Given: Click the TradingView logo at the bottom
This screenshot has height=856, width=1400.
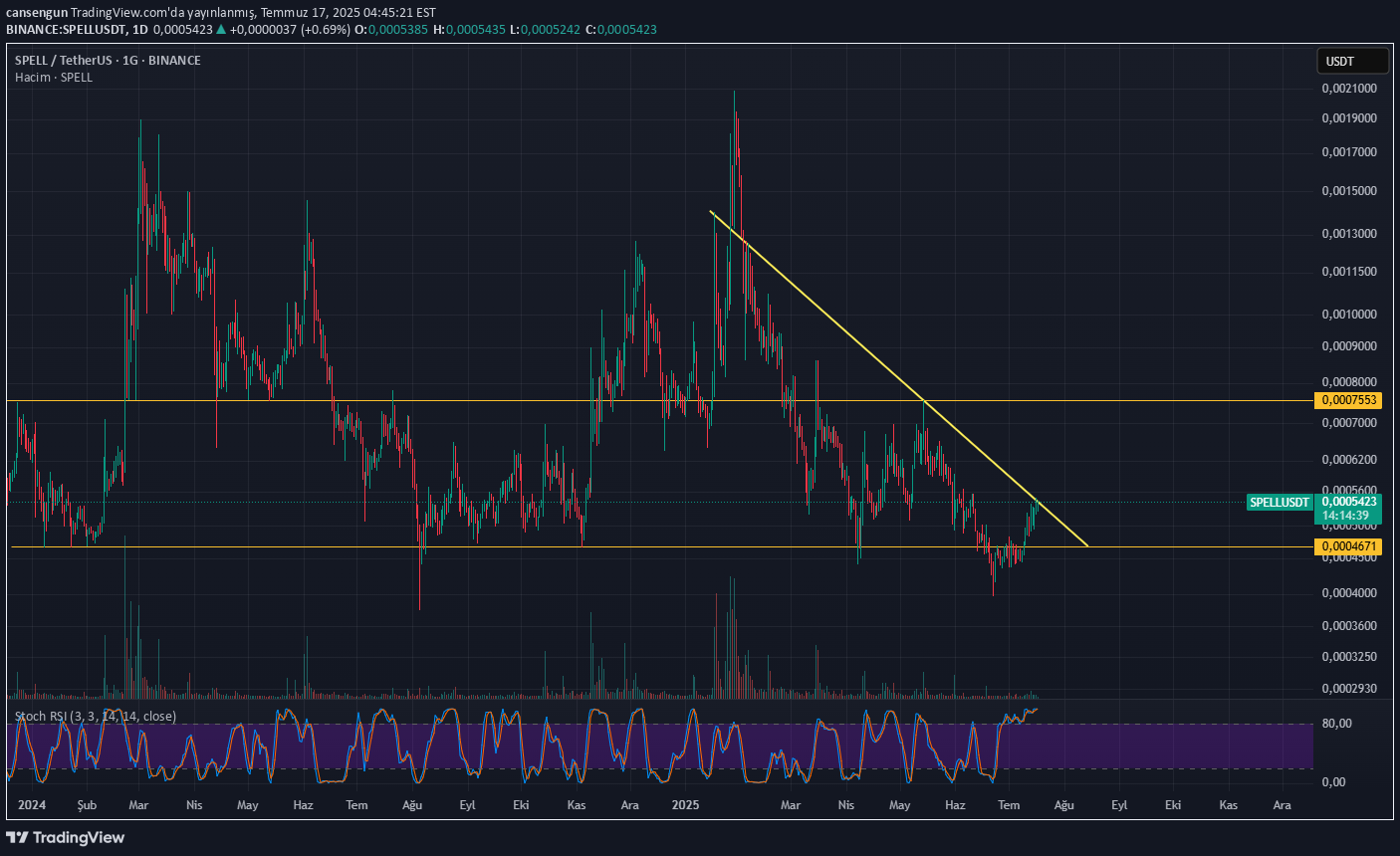Looking at the screenshot, I should [66, 837].
